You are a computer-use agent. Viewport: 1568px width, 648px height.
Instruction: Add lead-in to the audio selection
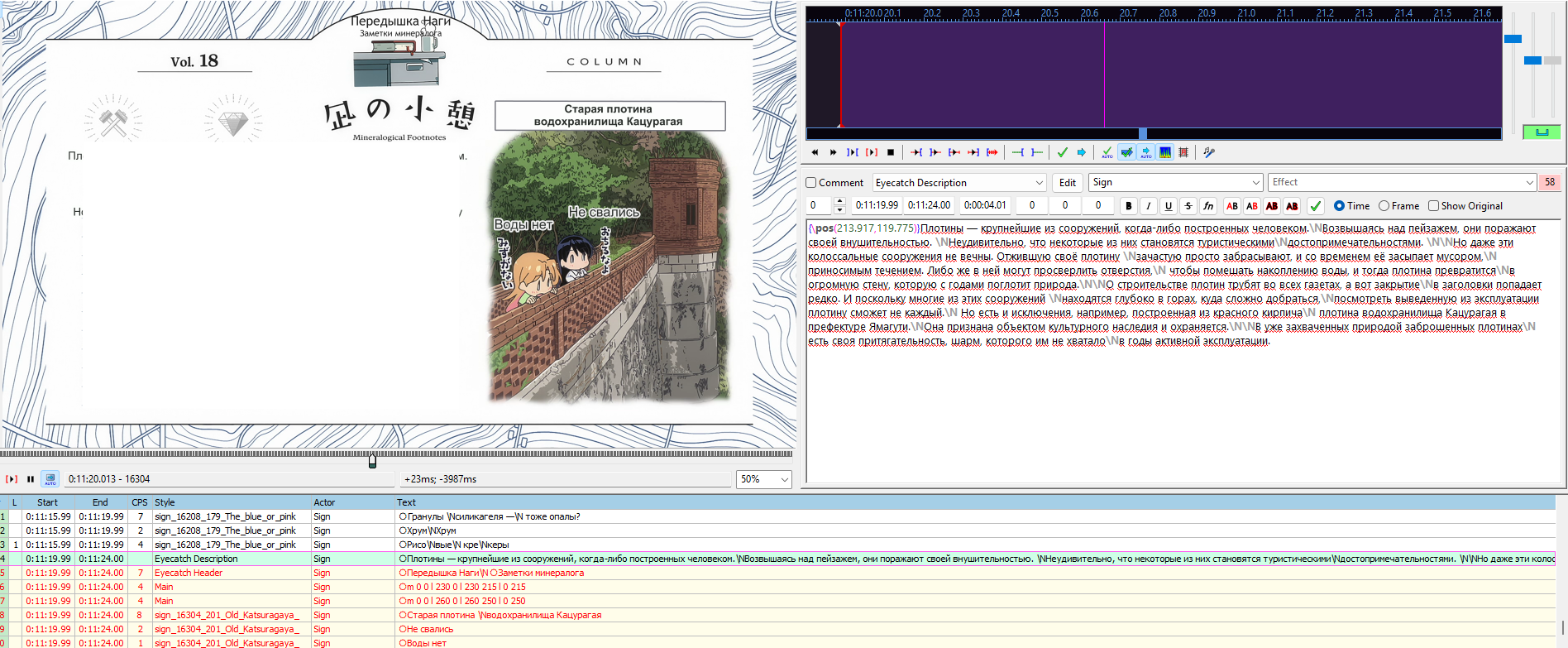pos(1018,152)
